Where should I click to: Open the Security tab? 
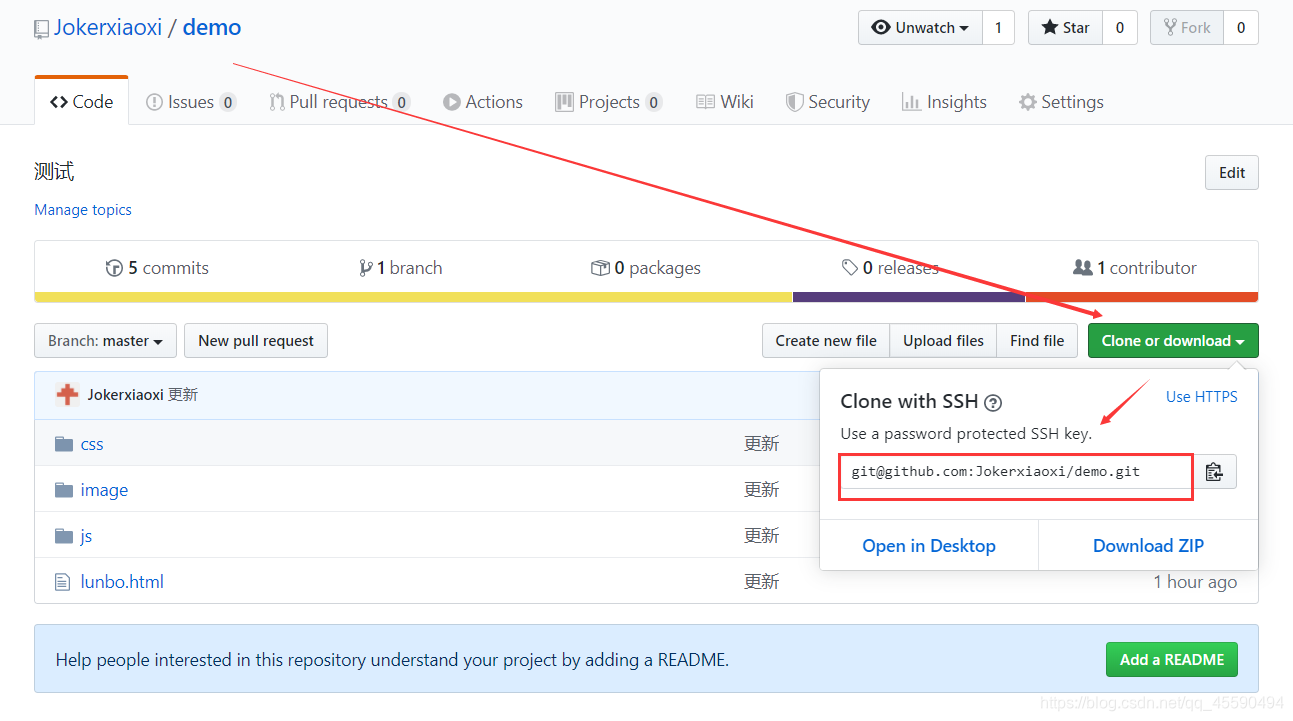coord(827,102)
